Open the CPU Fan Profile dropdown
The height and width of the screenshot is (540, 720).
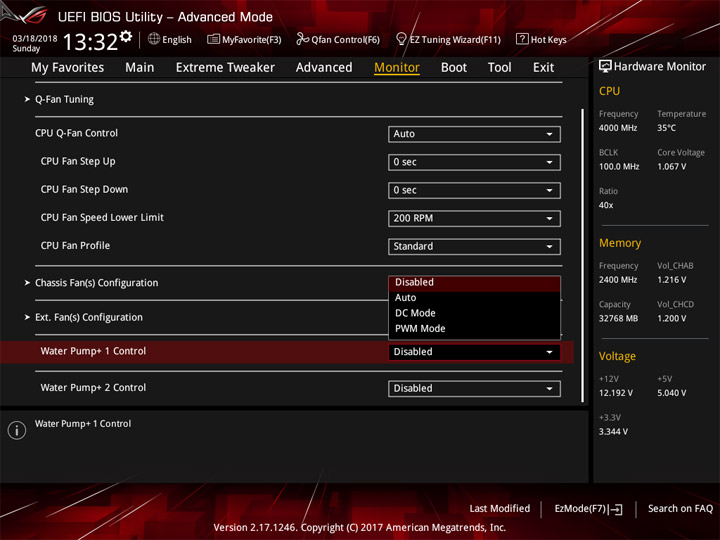(x=474, y=247)
